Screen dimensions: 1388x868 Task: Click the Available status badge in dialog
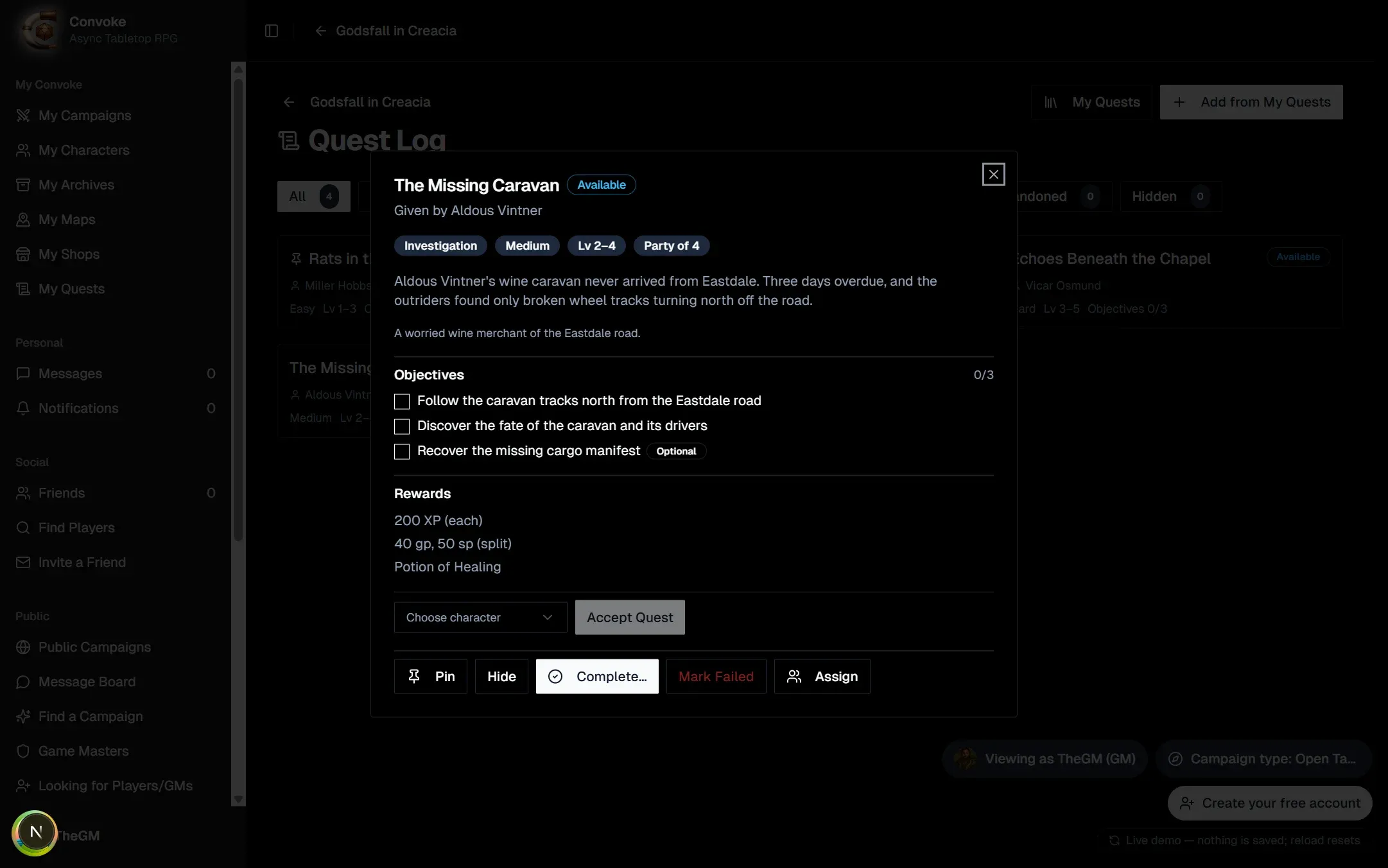602,185
